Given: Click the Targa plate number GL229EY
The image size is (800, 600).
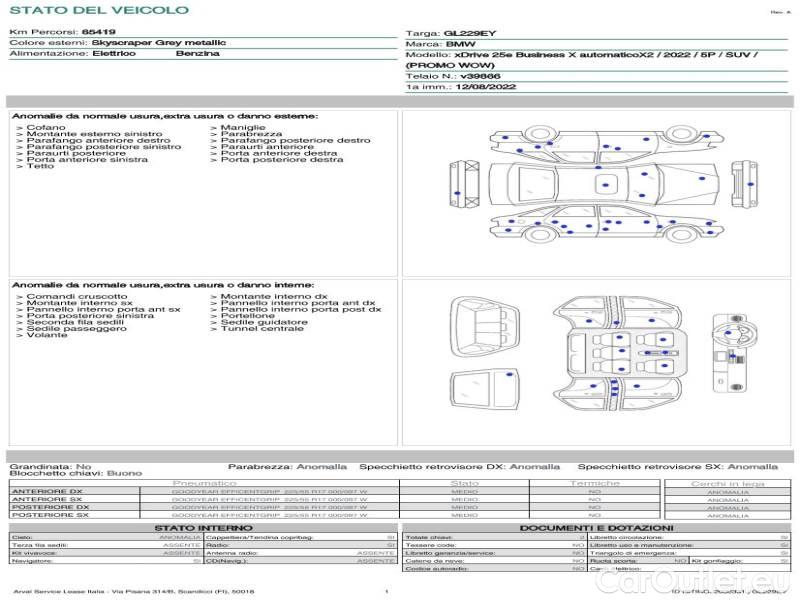Looking at the screenshot, I should (470, 33).
